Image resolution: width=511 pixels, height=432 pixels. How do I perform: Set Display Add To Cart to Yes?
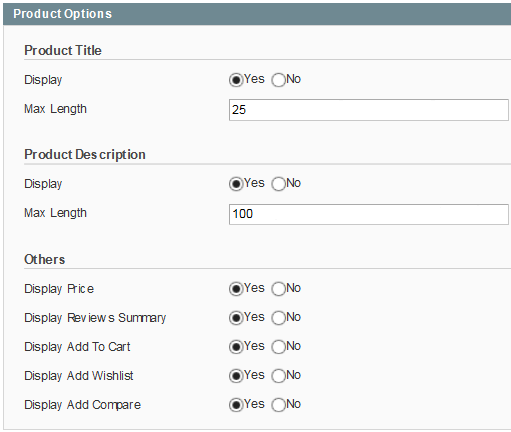[x=236, y=347]
